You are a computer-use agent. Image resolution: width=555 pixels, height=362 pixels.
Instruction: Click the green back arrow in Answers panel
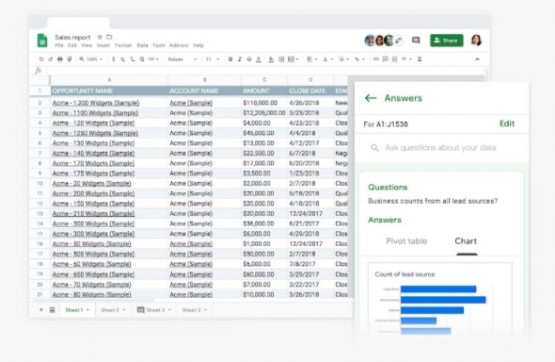pyautogui.click(x=370, y=98)
